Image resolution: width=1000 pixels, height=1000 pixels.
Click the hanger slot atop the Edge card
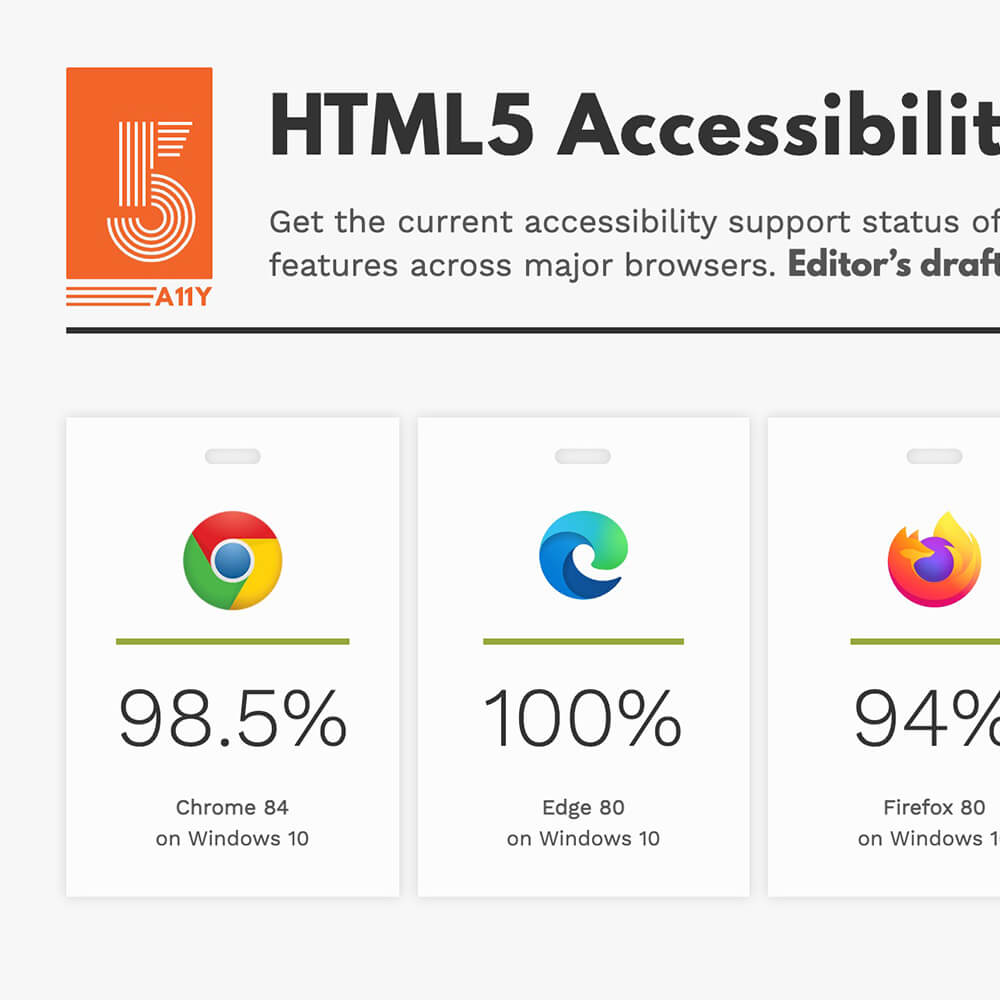(583, 456)
